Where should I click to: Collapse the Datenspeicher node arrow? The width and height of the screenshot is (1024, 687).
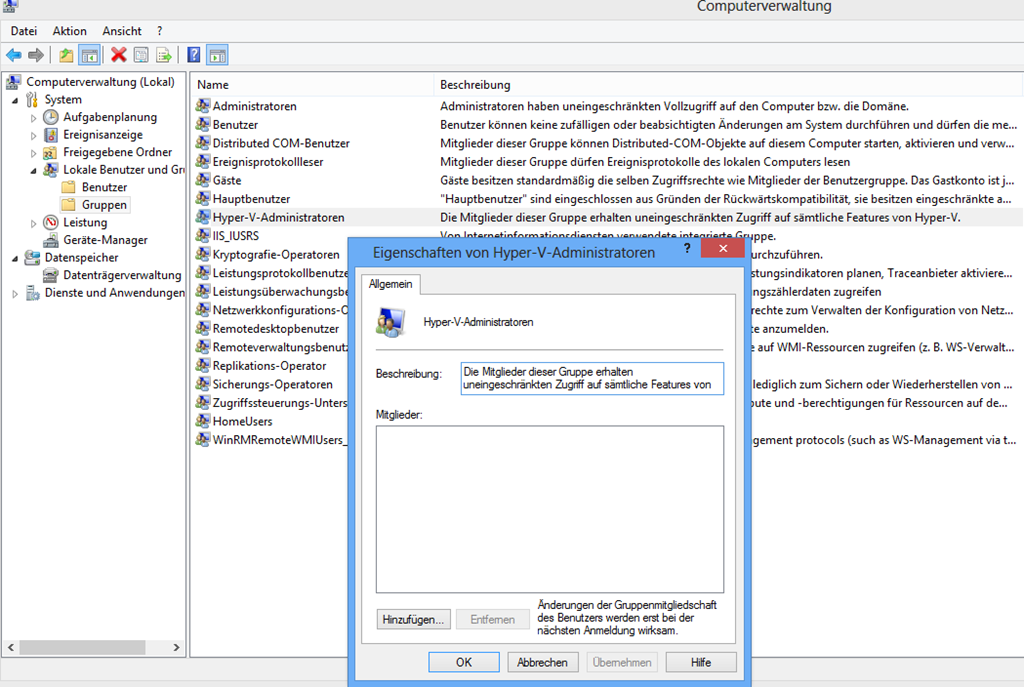pyautogui.click(x=15, y=259)
